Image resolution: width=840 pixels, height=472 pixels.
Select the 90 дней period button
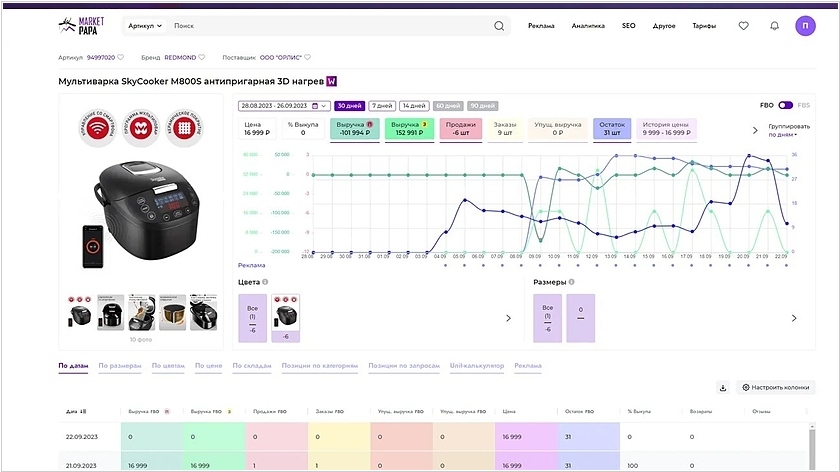tap(483, 106)
